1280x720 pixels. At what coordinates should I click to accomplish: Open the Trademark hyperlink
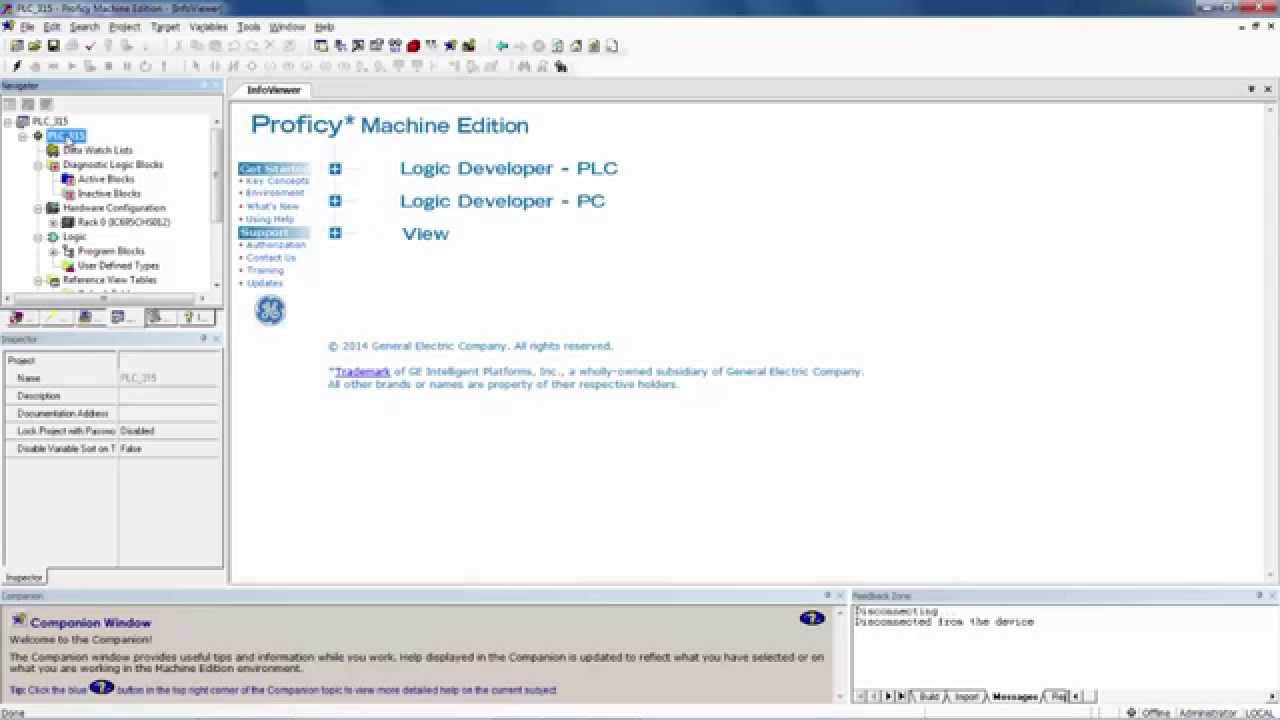click(x=362, y=371)
